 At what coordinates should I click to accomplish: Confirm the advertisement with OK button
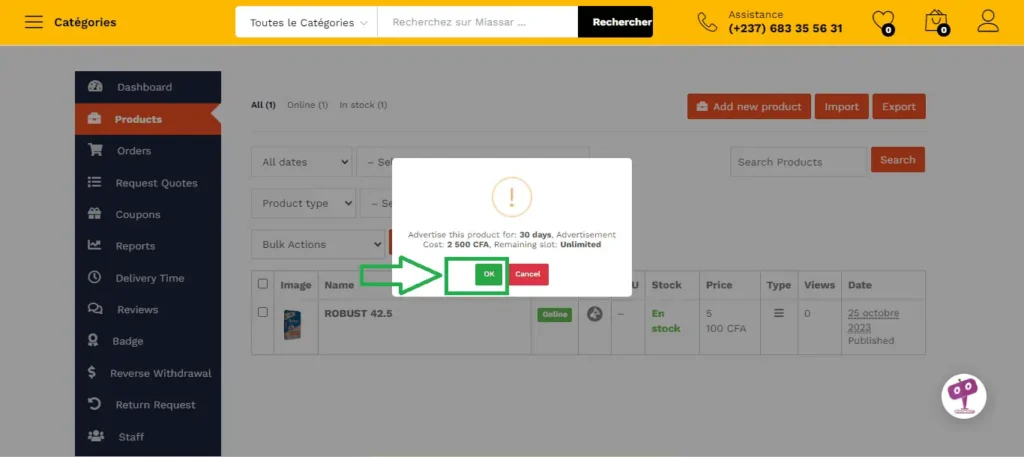coord(488,274)
